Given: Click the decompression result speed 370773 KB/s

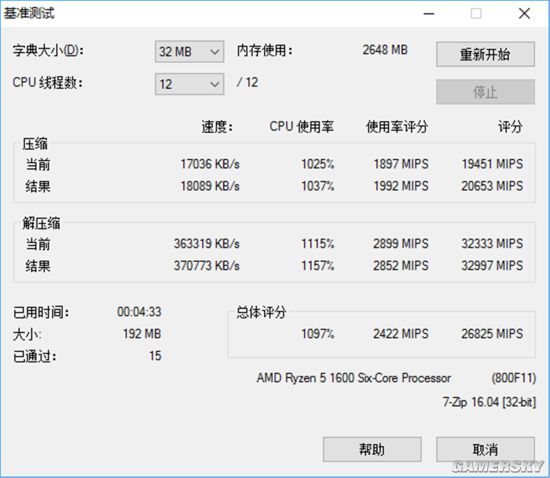Looking at the screenshot, I should pos(207,265).
